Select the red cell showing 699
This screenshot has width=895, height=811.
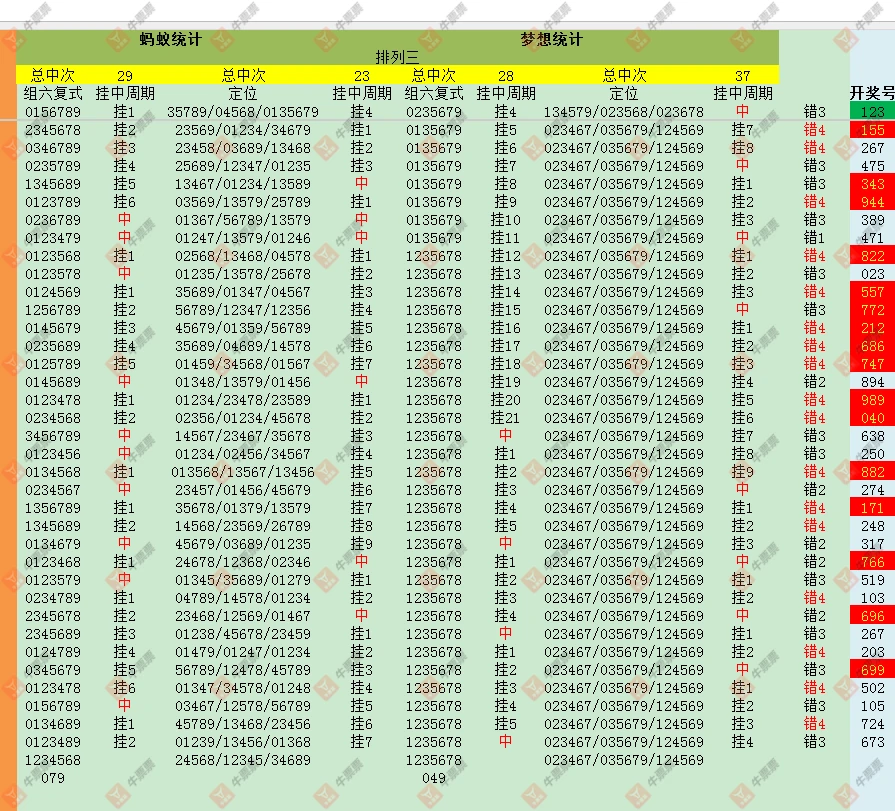[872, 670]
